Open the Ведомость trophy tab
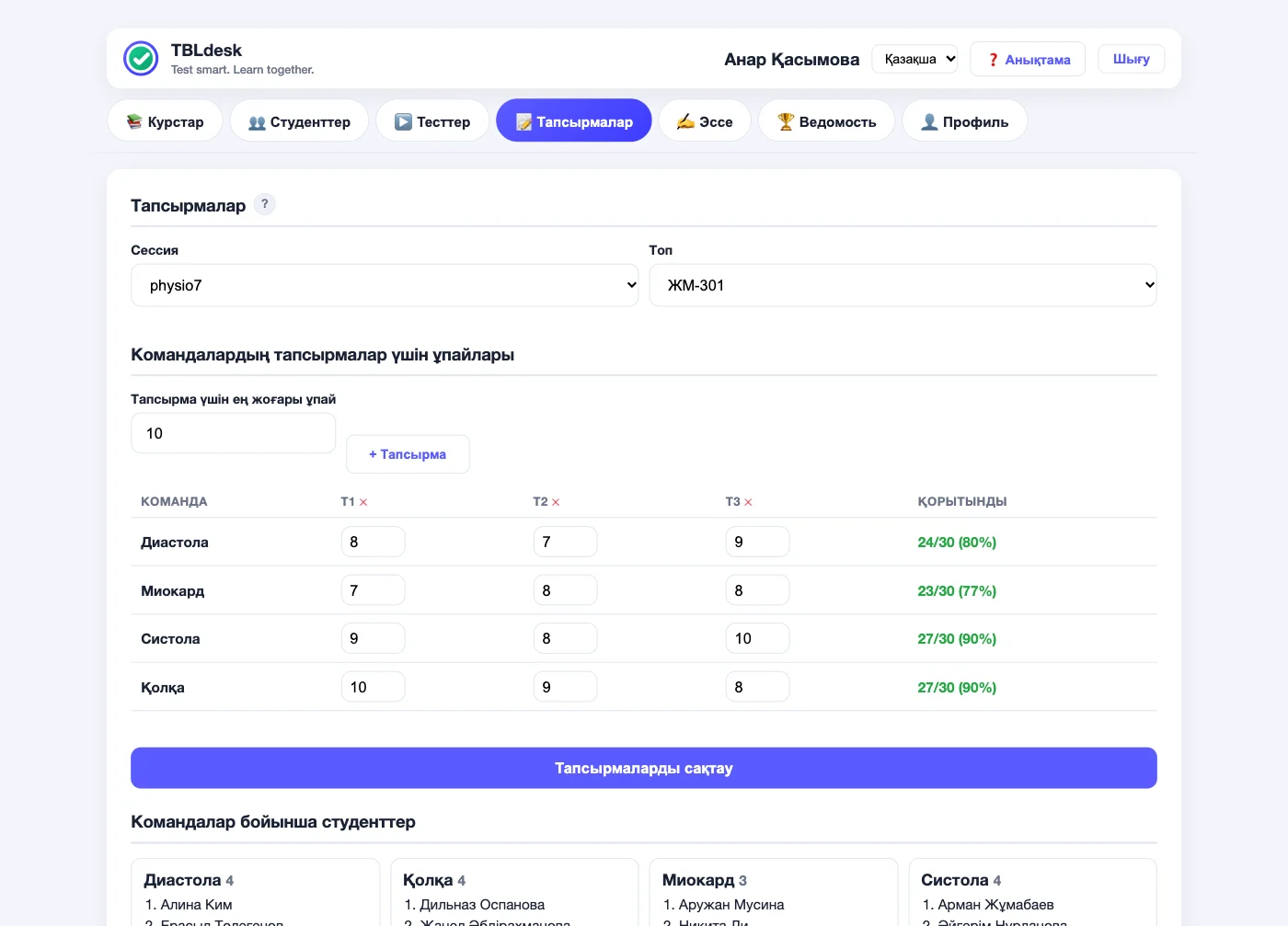Screen dimensions: 1288x926 (x=826, y=121)
